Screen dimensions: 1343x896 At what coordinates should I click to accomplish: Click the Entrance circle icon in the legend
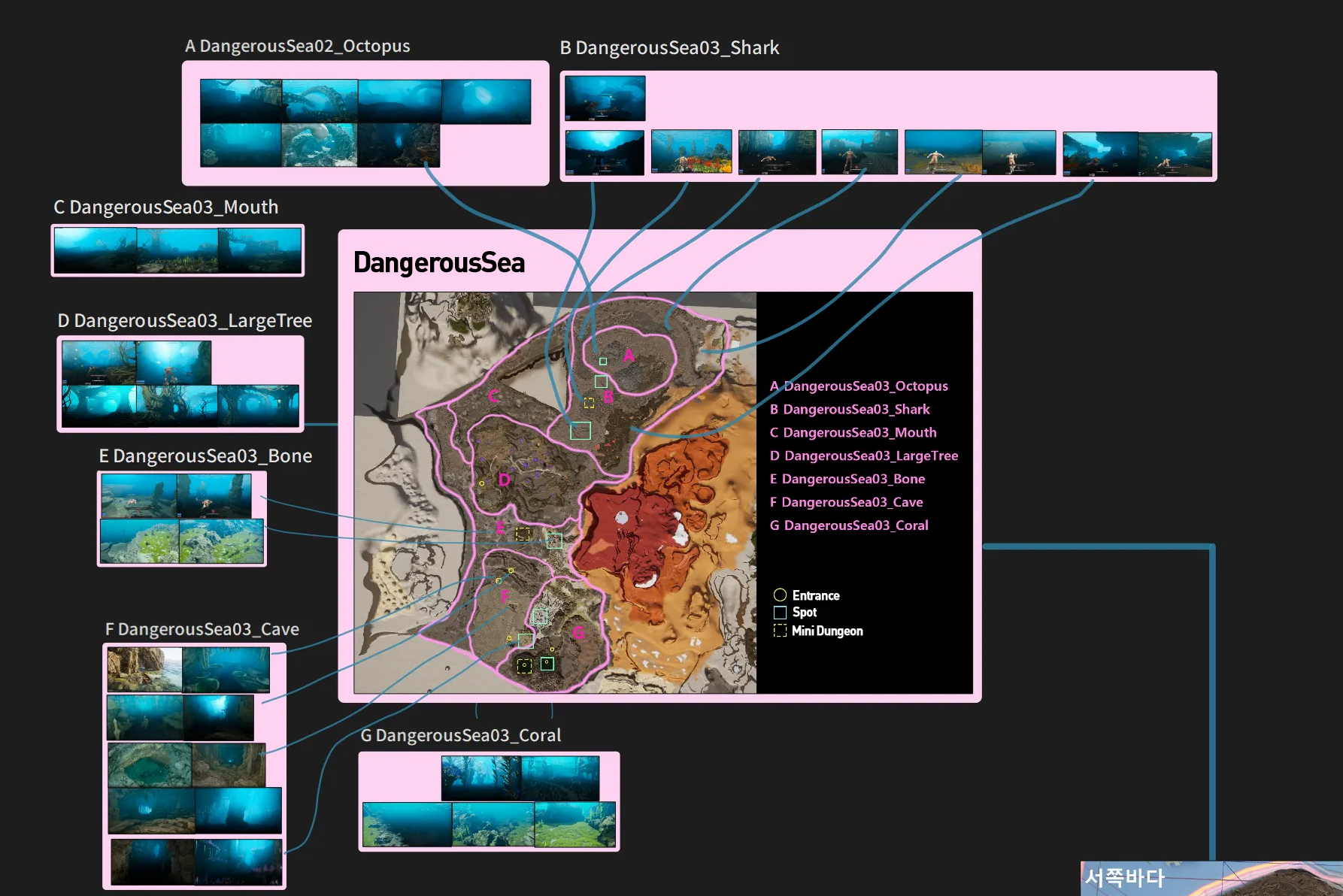pyautogui.click(x=780, y=595)
